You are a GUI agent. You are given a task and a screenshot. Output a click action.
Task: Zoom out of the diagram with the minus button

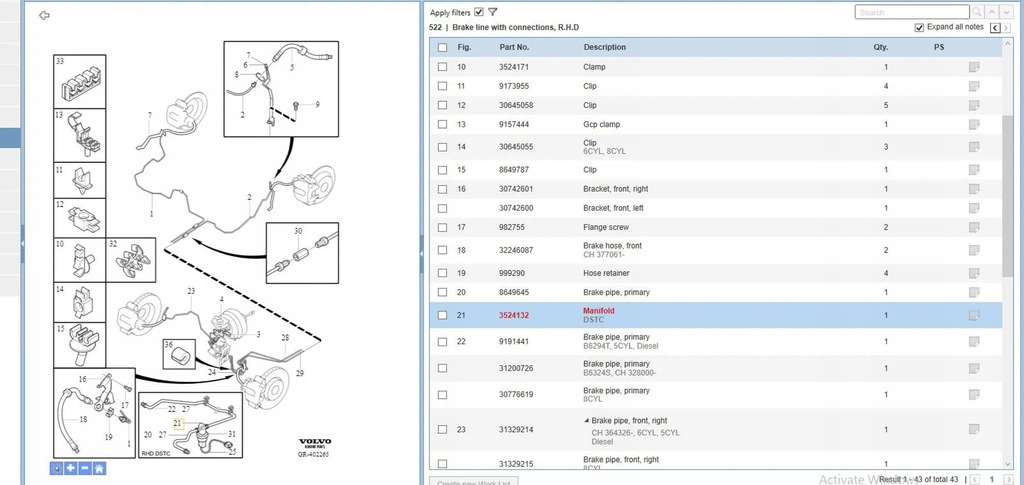[85, 468]
